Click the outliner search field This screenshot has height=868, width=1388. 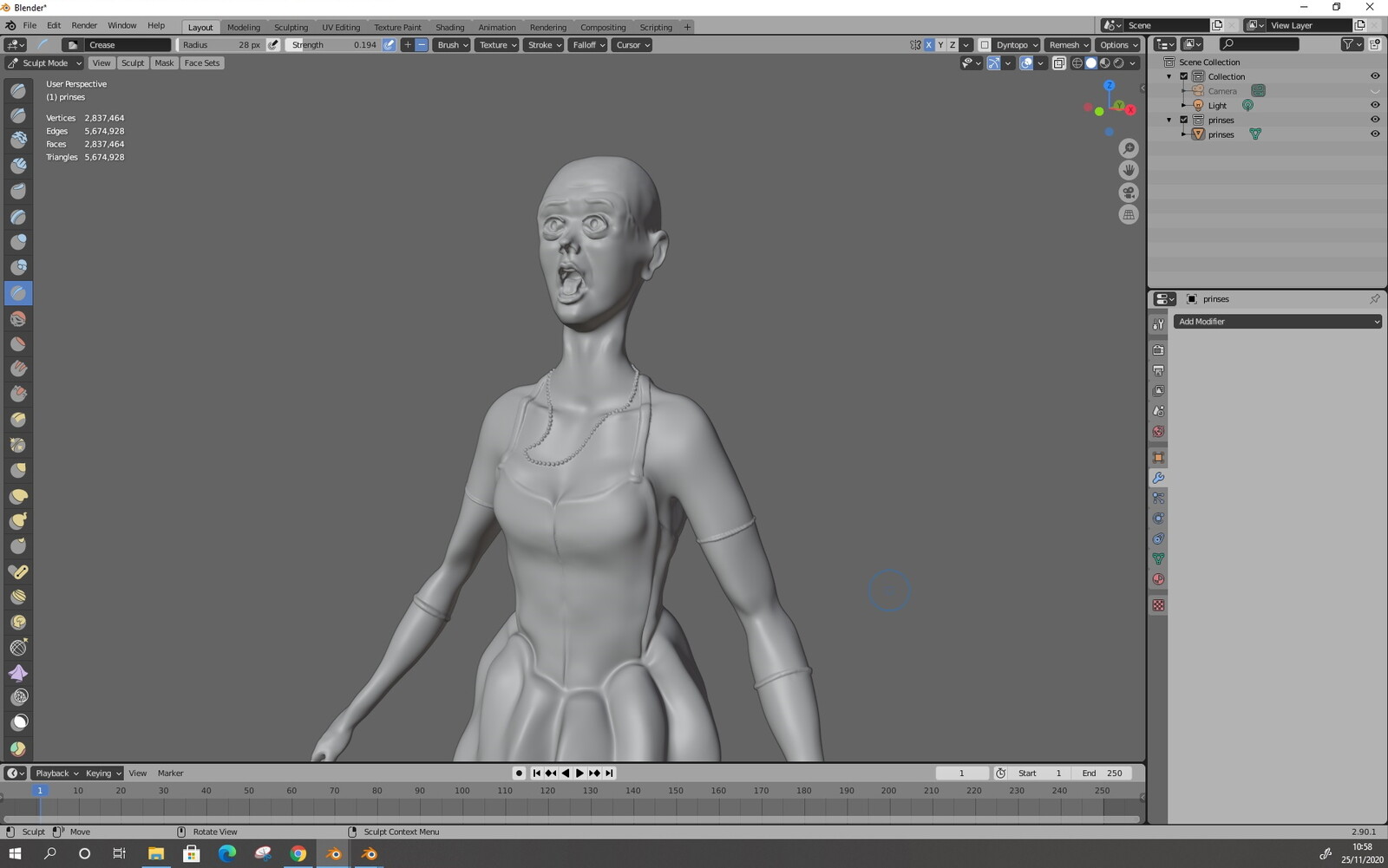coord(1258,44)
